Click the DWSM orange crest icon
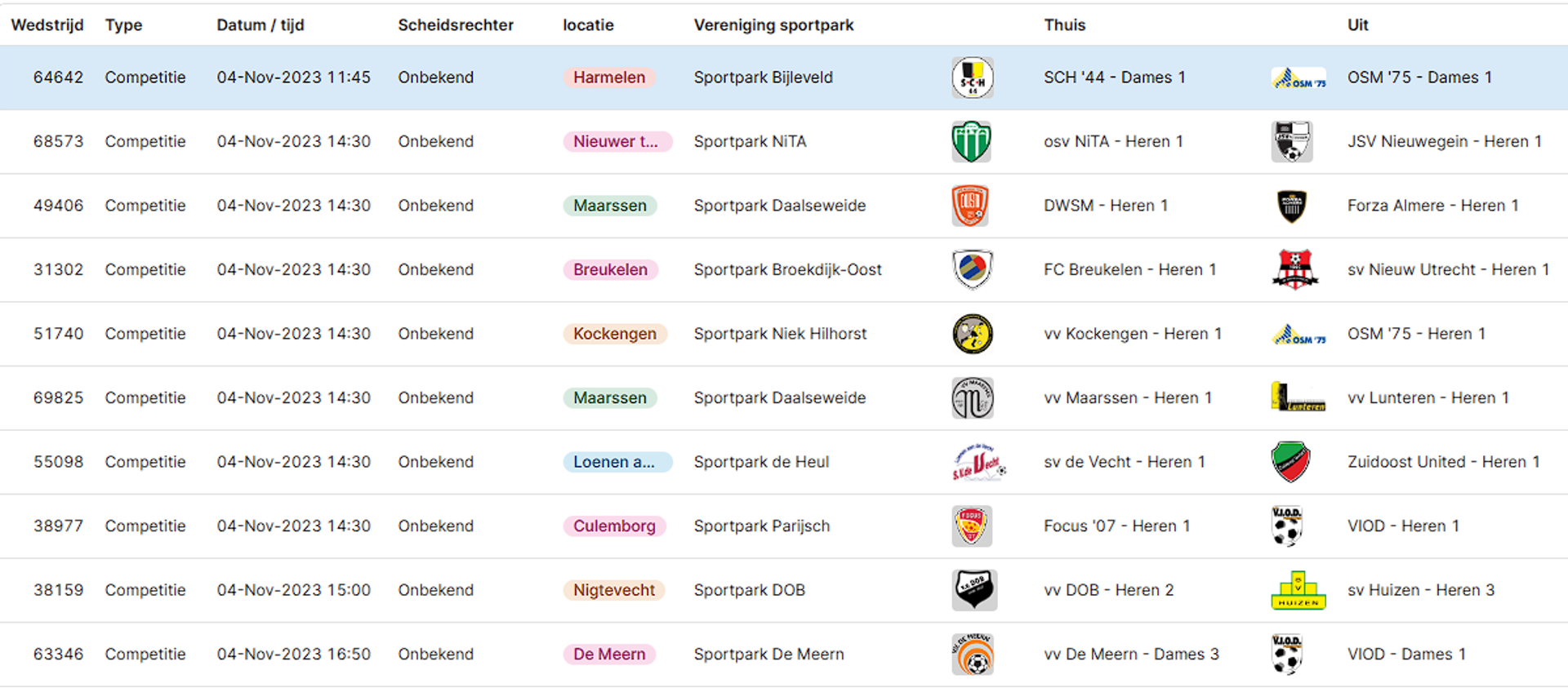This screenshot has width=1568, height=688. pyautogui.click(x=970, y=206)
